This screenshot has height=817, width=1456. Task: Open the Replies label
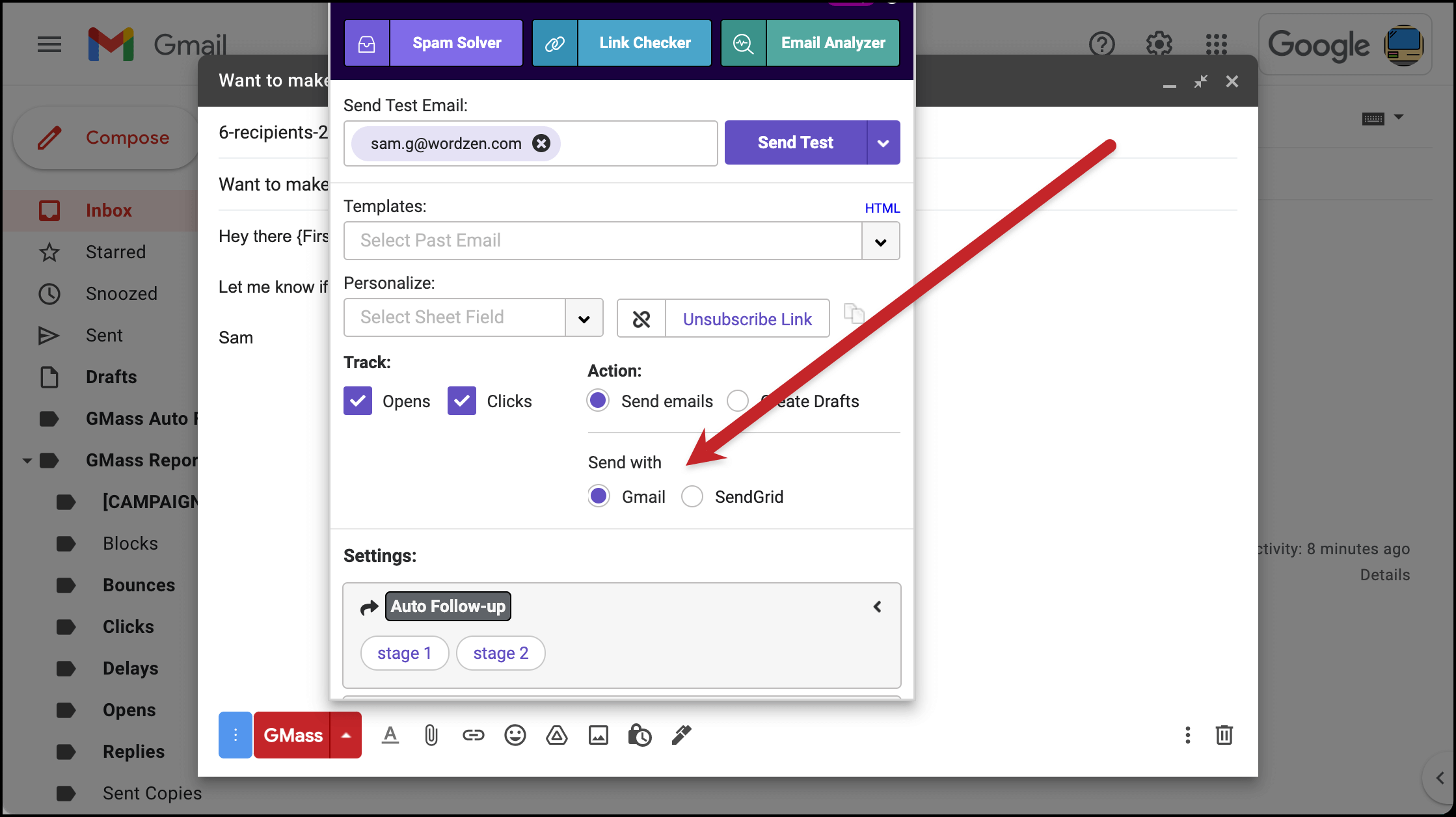(133, 751)
